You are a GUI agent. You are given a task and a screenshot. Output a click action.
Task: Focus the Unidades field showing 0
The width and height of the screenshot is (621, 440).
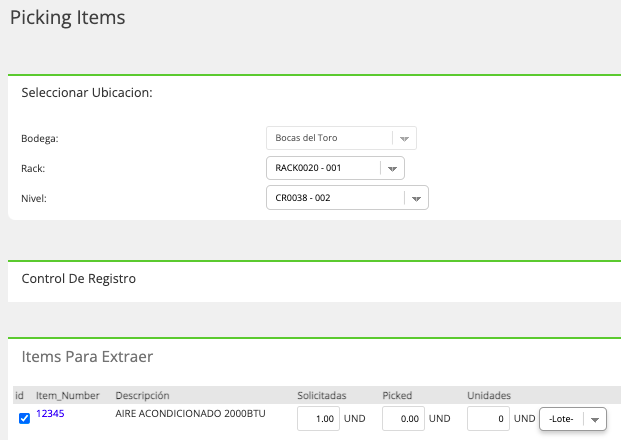(488, 419)
